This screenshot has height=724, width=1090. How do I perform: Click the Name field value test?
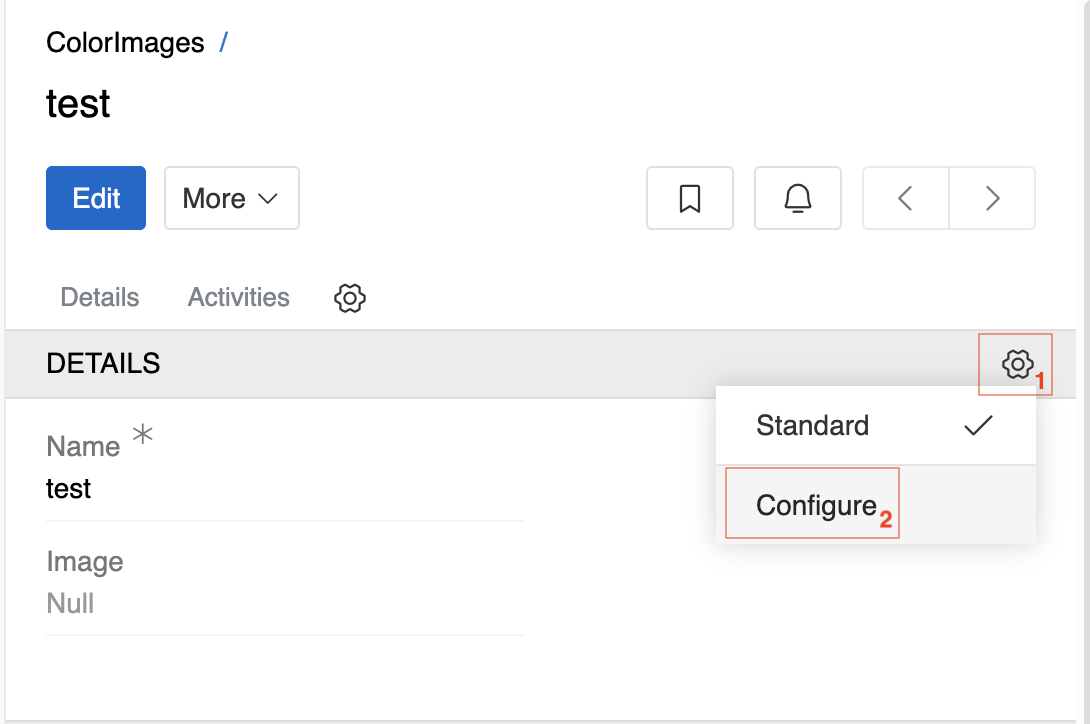[x=68, y=489]
